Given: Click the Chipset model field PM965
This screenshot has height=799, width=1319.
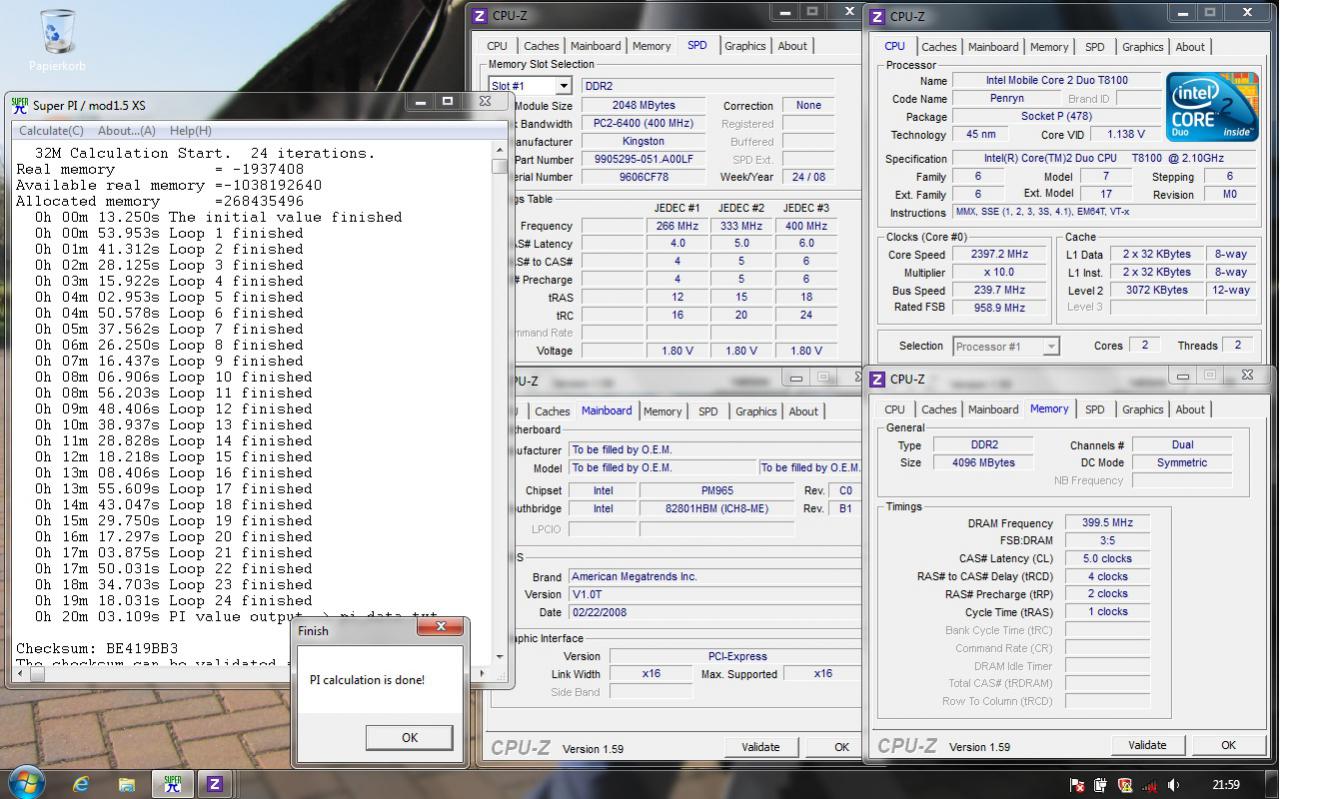Looking at the screenshot, I should (x=717, y=491).
